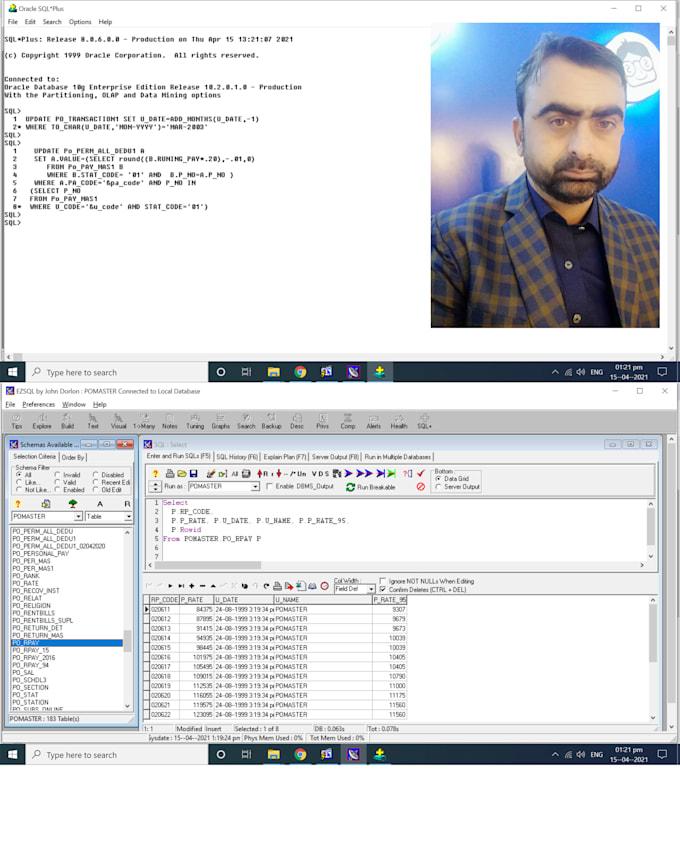The width and height of the screenshot is (680, 850).
Task: Open the Privs tool in EZSQL toolbar
Action: 322,421
